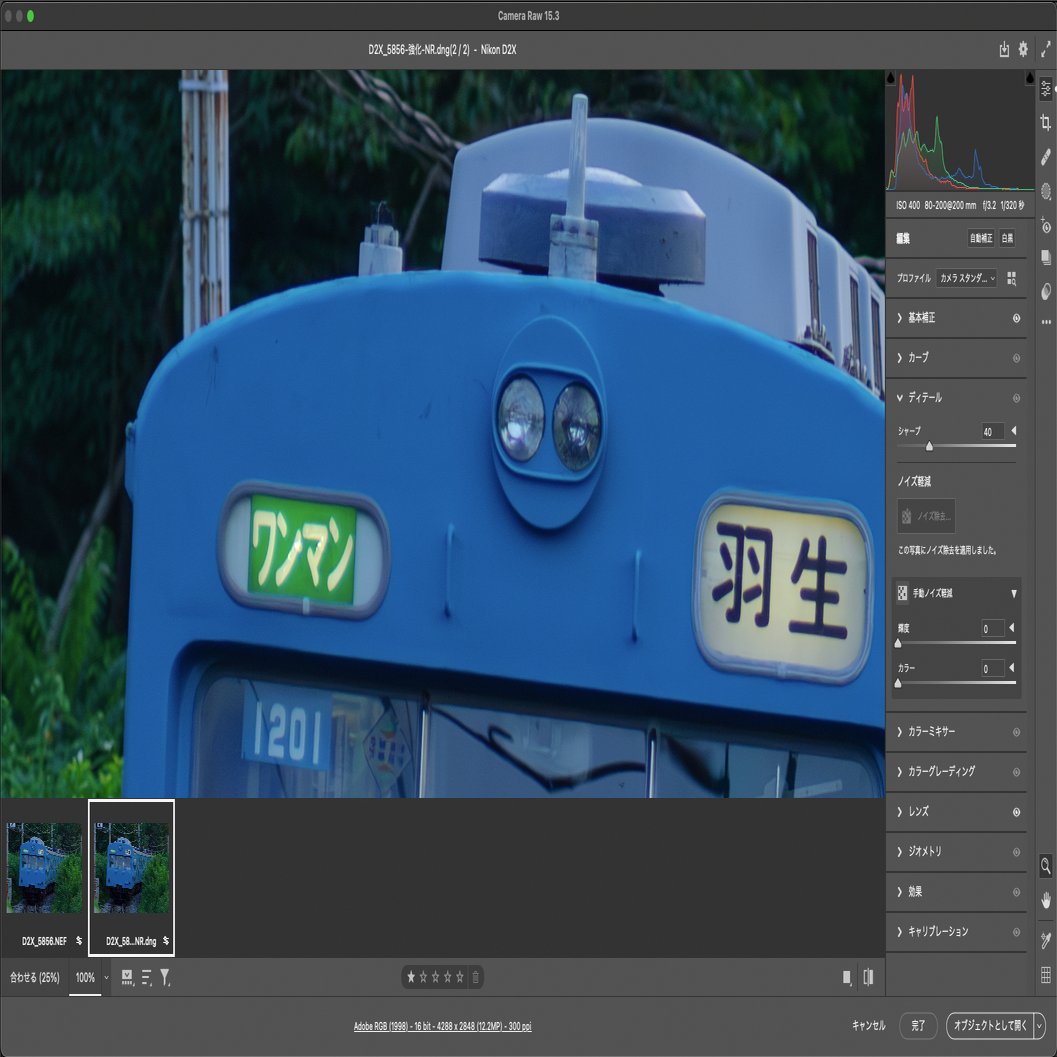This screenshot has height=1057, width=1057.
Task: Open the zoom percentage dropdown arrow
Action: point(106,977)
